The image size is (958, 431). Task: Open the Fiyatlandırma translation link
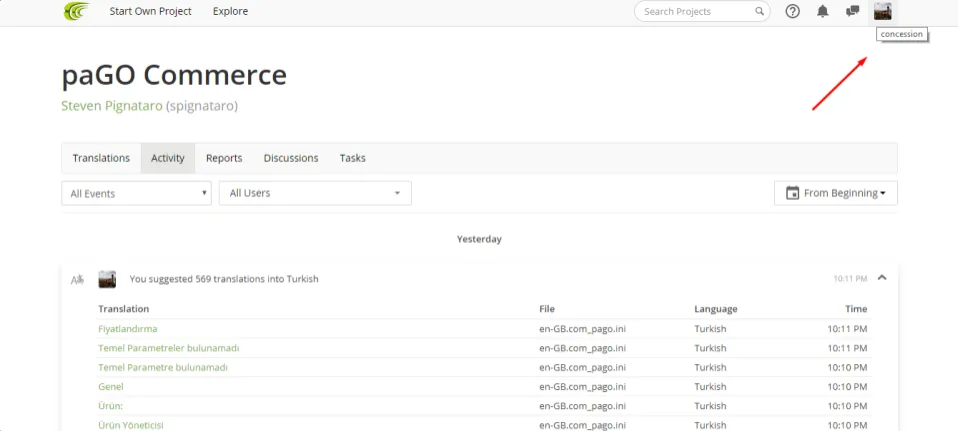click(128, 329)
